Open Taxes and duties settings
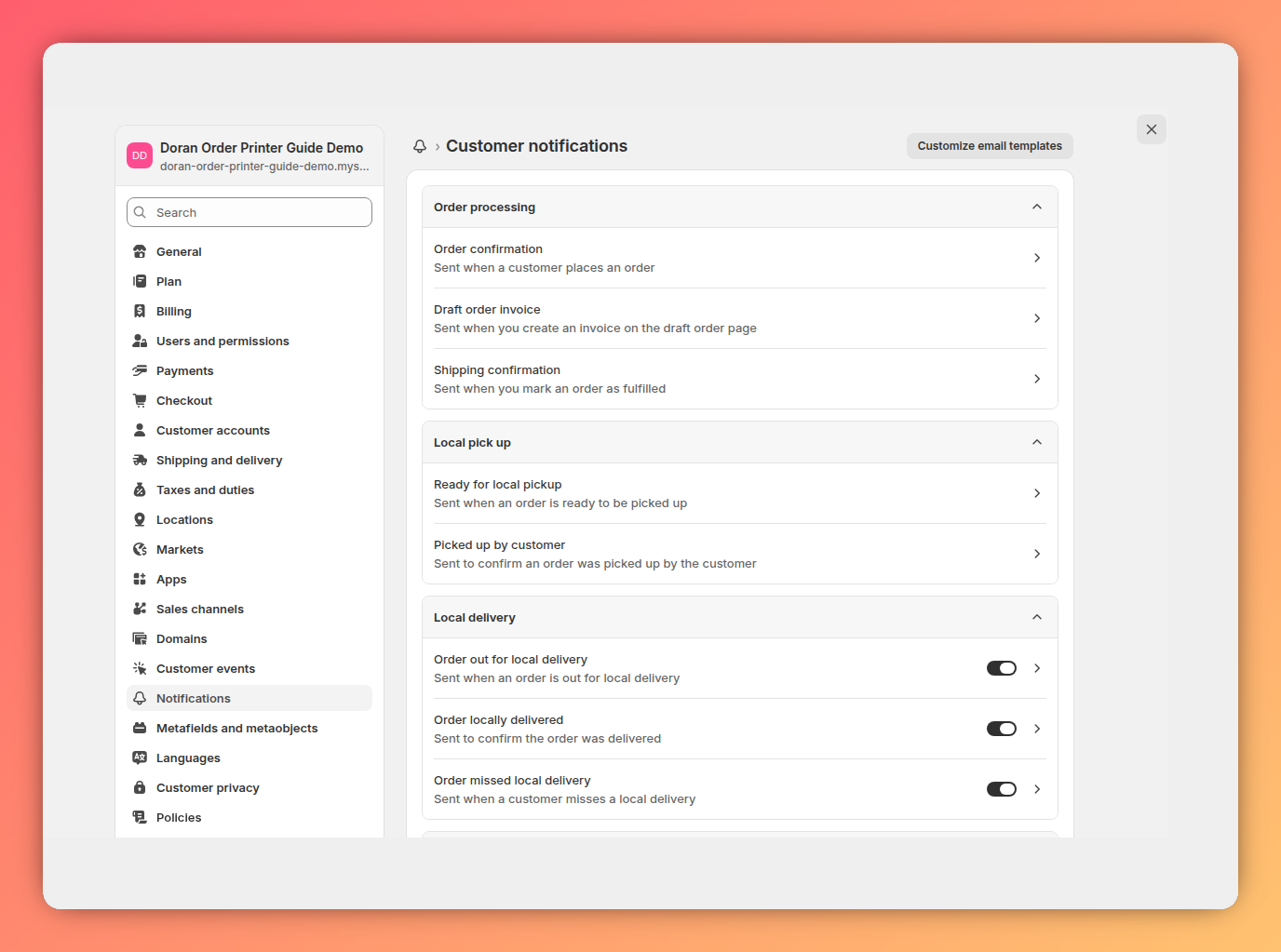The height and width of the screenshot is (952, 1281). pos(249,489)
